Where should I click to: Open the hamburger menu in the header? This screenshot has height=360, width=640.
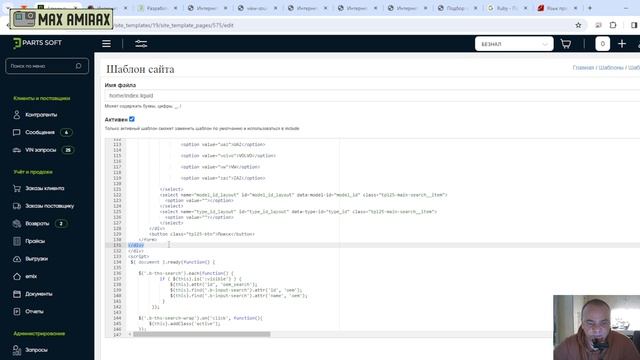click(x=106, y=44)
